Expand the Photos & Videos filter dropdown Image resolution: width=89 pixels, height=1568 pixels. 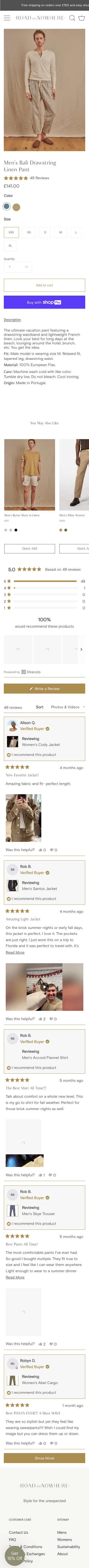click(x=67, y=707)
